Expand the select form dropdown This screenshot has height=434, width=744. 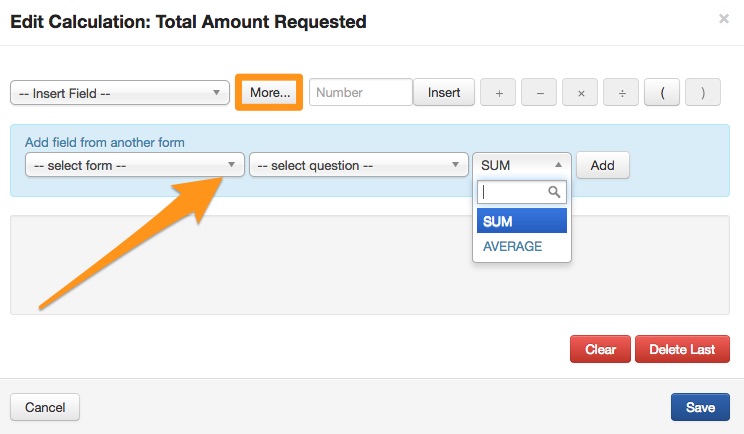pyautogui.click(x=135, y=165)
